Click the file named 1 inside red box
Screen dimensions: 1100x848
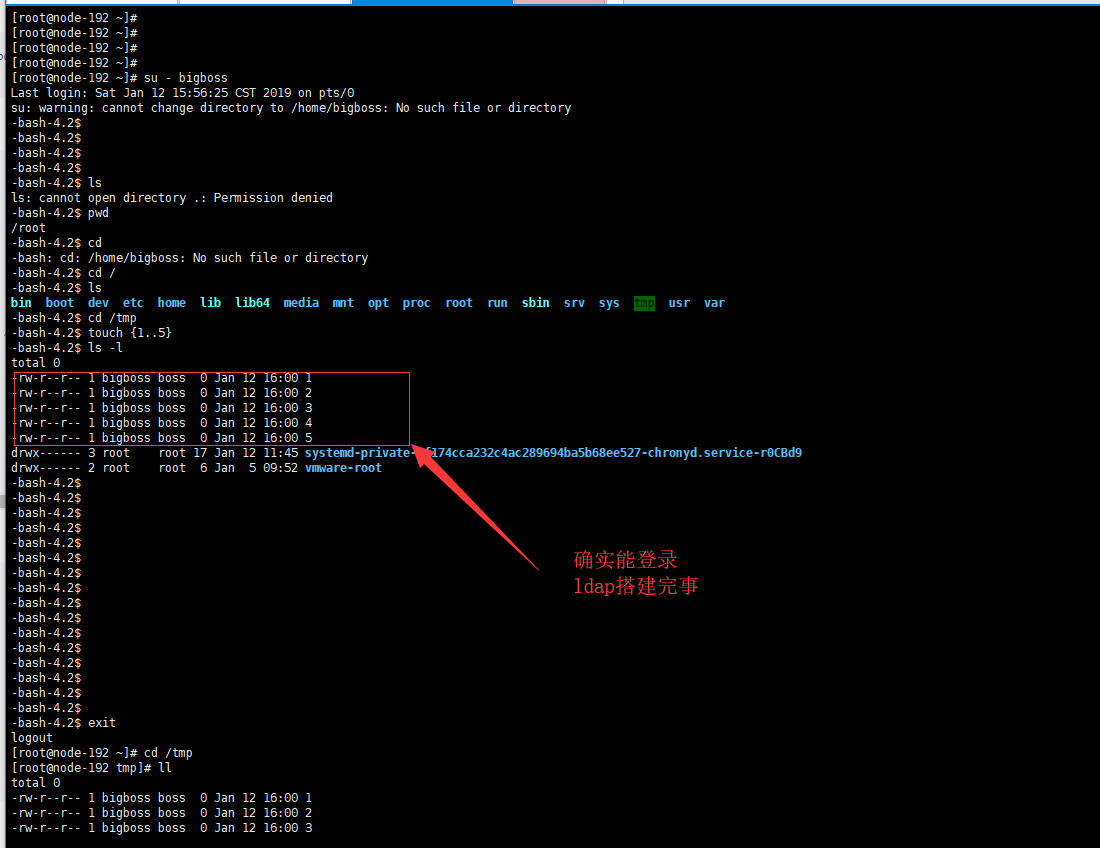(307, 377)
